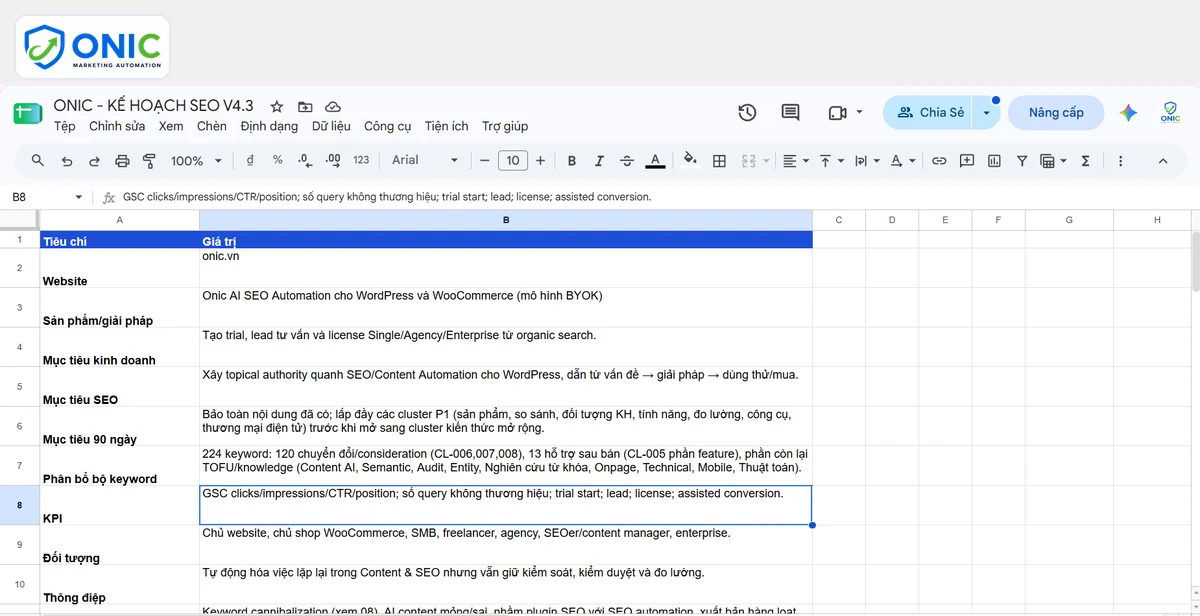Open the Arial font dropdown

click(x=425, y=160)
